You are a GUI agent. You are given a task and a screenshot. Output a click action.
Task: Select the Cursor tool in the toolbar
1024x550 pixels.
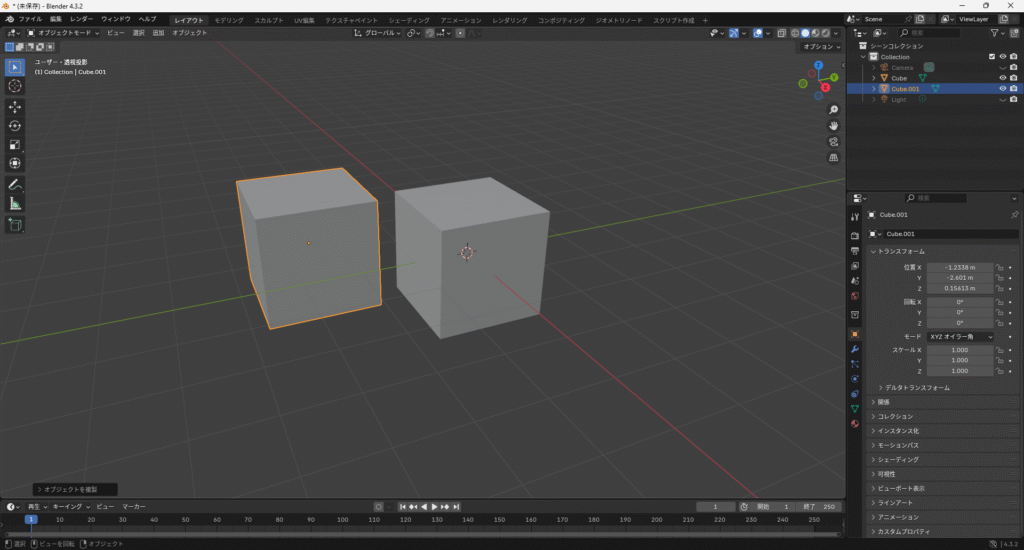[x=14, y=86]
